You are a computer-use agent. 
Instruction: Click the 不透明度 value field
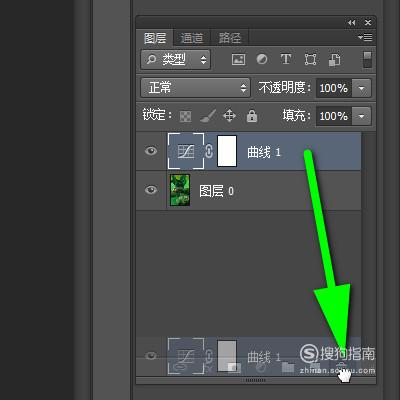[334, 88]
